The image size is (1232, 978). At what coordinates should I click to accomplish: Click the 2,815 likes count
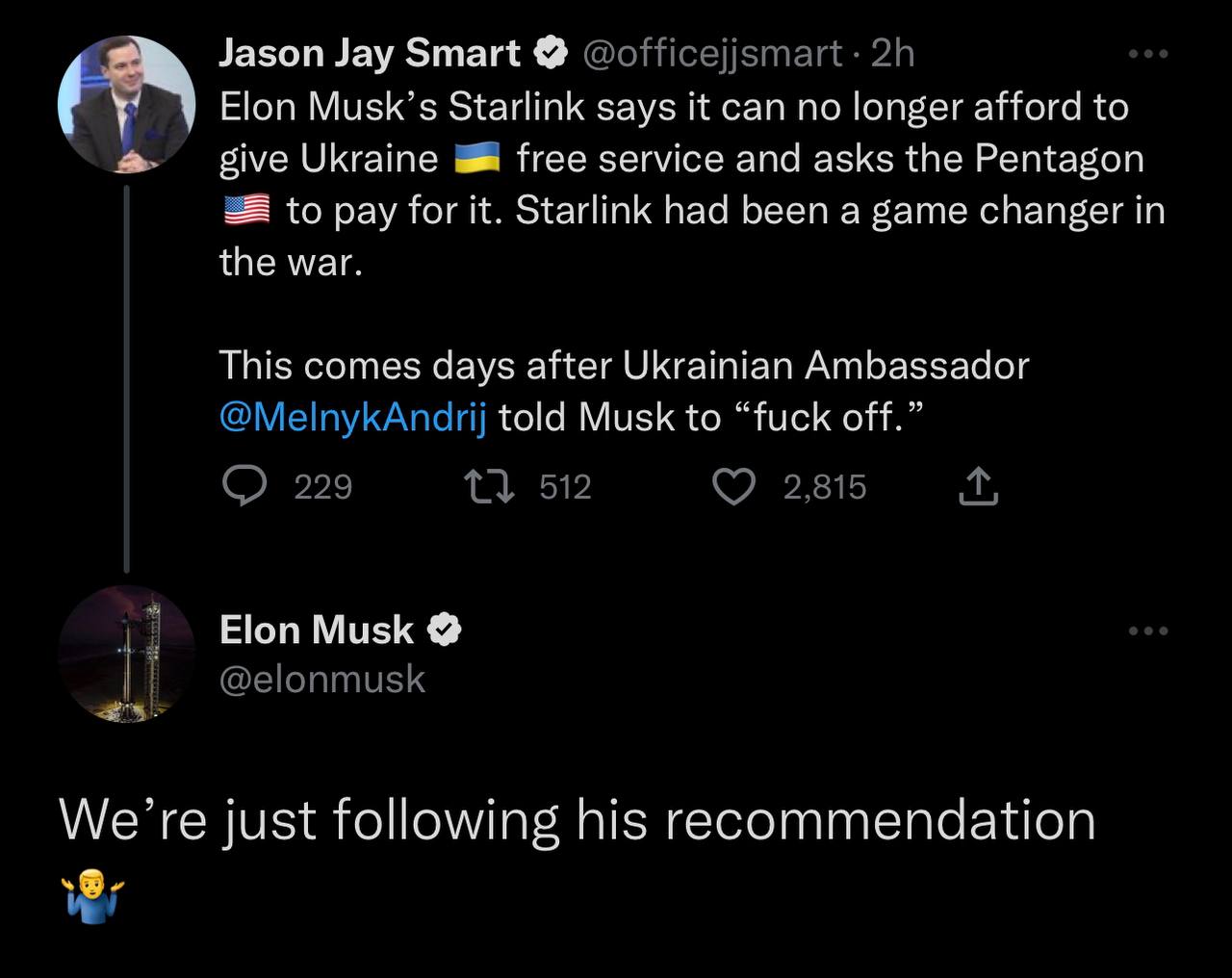click(x=824, y=487)
